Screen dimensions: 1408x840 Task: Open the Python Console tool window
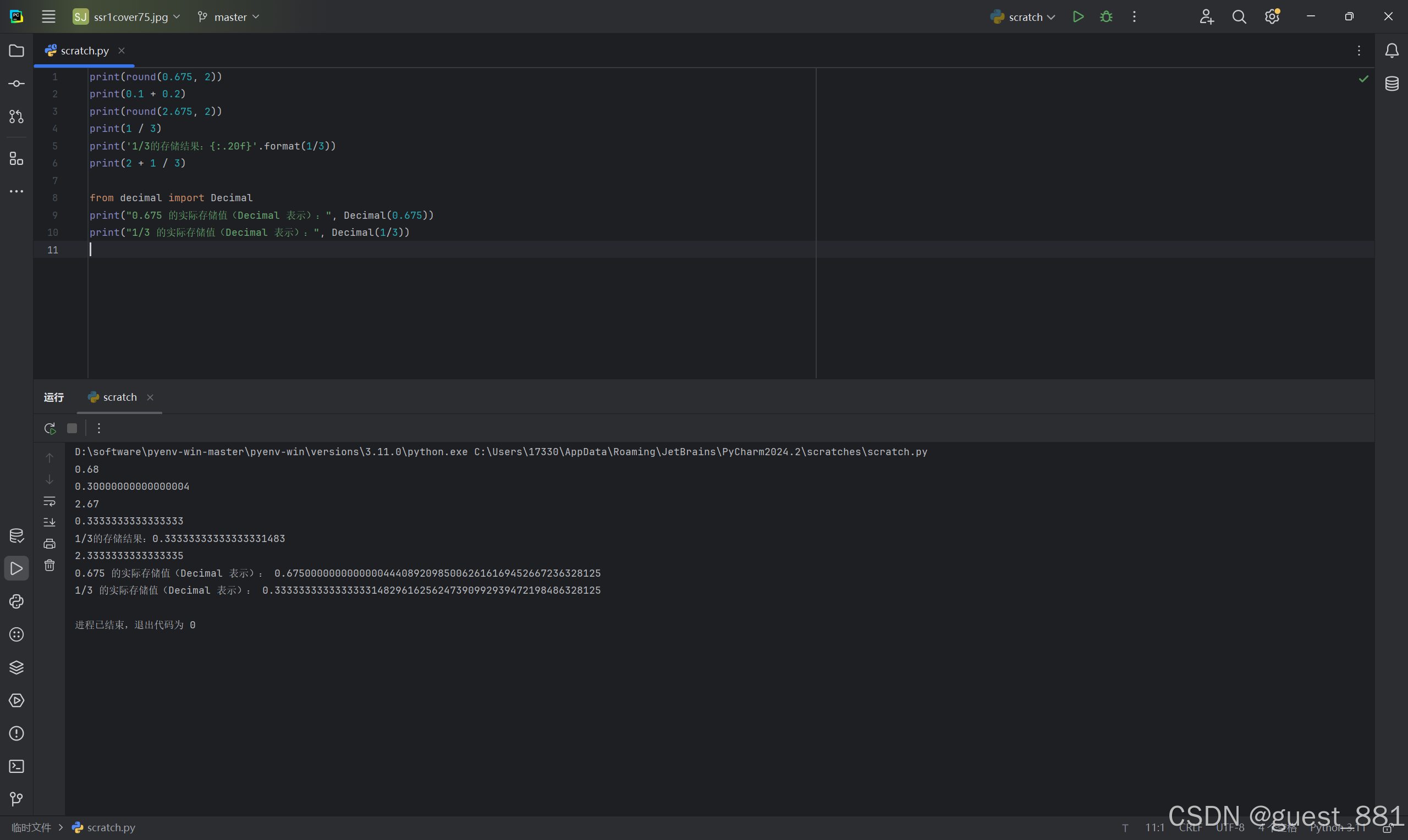coord(16,601)
